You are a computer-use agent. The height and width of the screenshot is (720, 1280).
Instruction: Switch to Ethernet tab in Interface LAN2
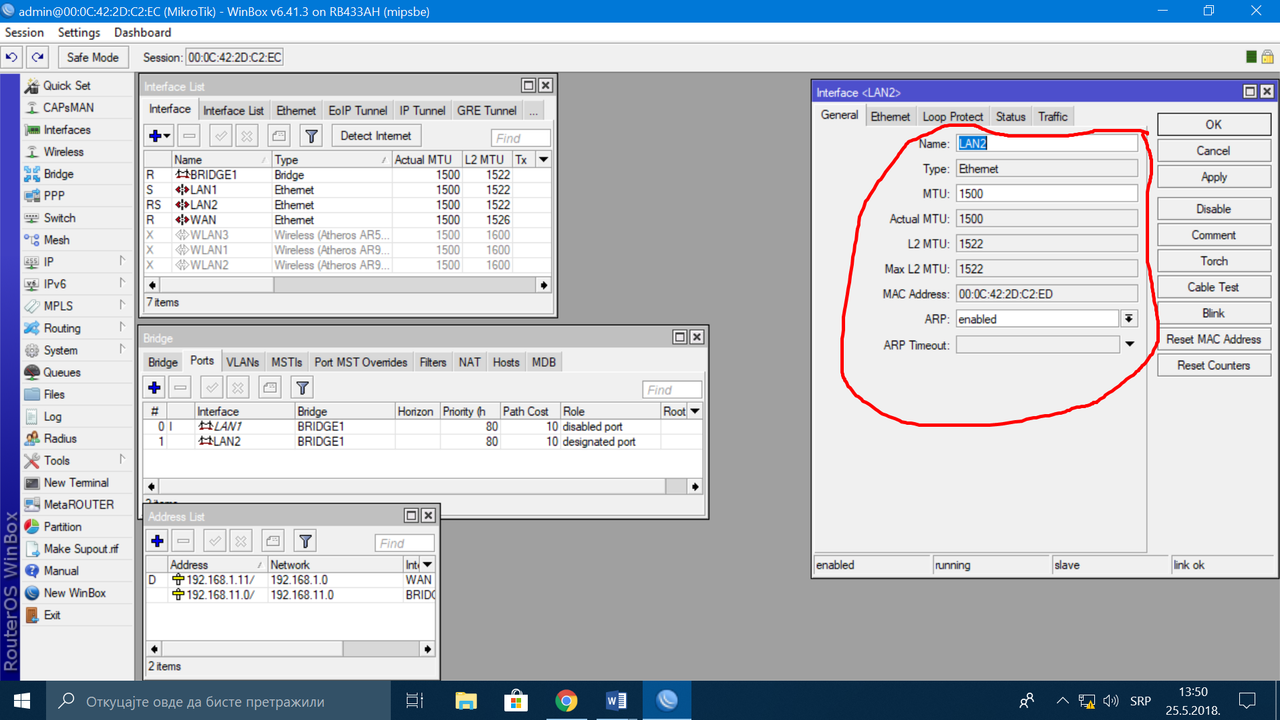click(x=890, y=116)
